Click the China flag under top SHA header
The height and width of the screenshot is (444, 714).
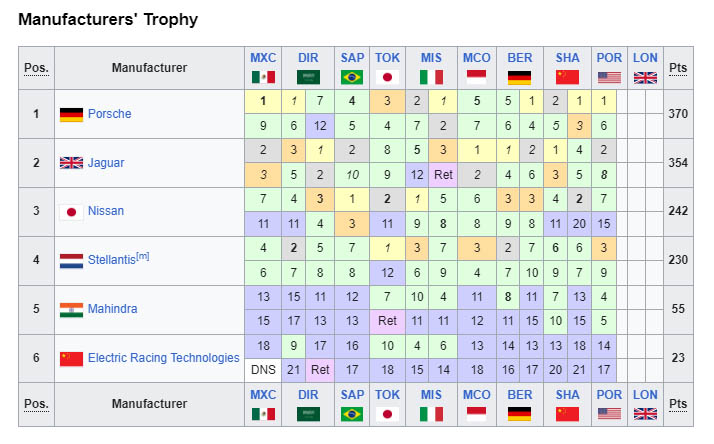tap(567, 77)
